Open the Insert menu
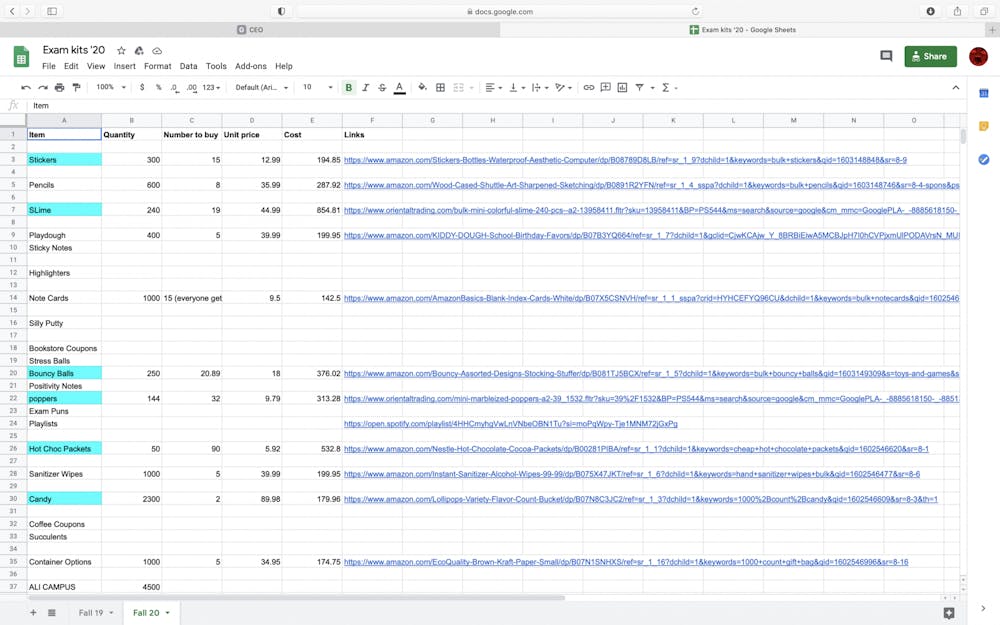Viewport: 1000px width, 625px height. (x=124, y=67)
